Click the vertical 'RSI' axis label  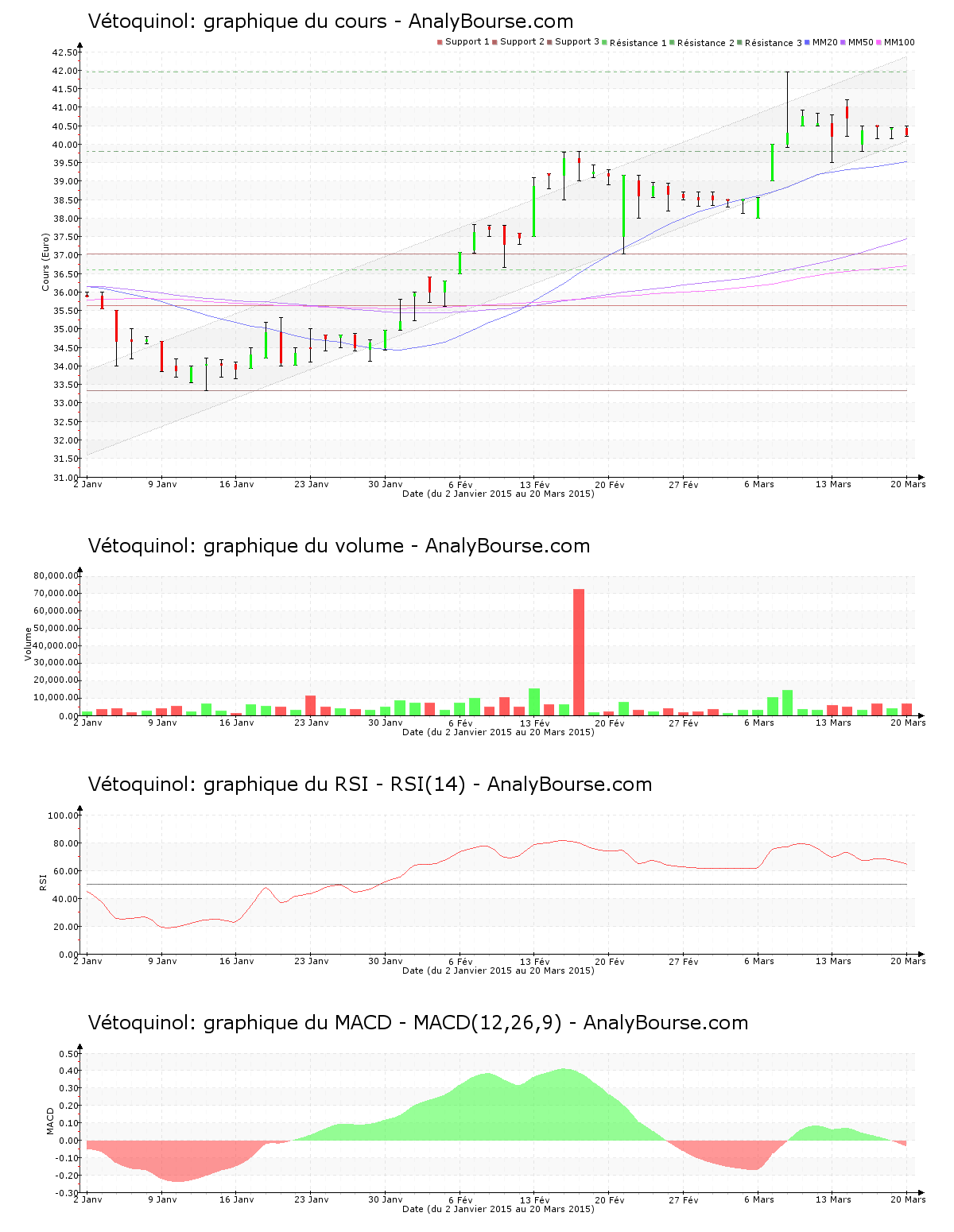click(x=43, y=881)
